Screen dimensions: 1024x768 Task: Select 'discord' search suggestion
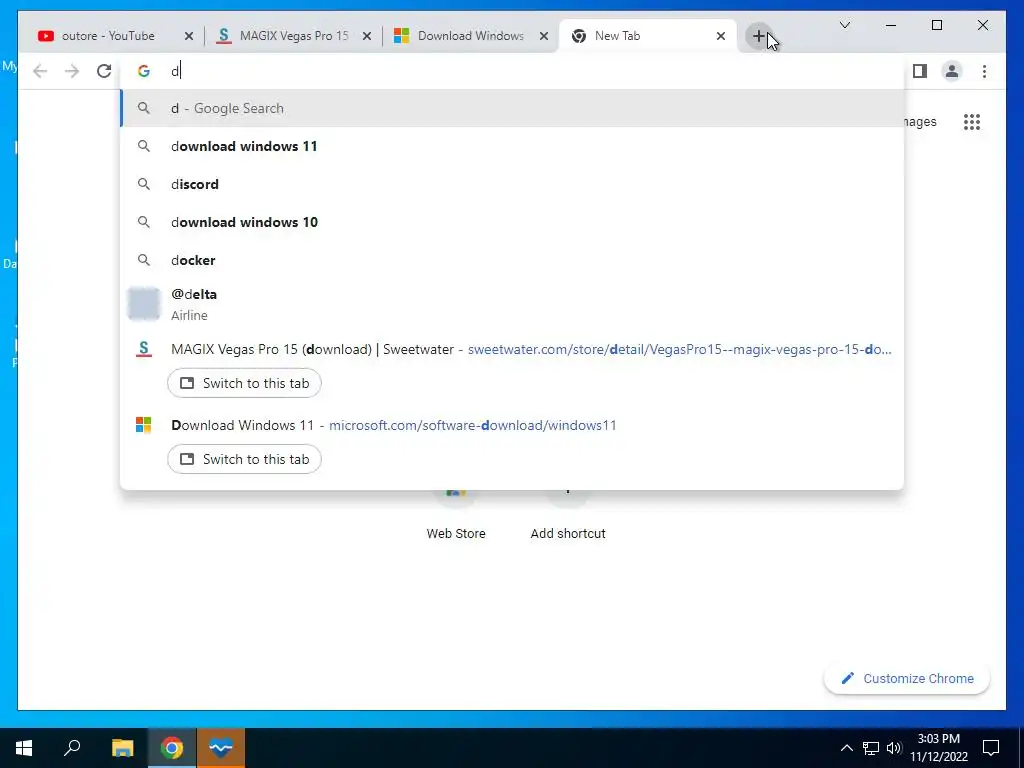(512, 184)
